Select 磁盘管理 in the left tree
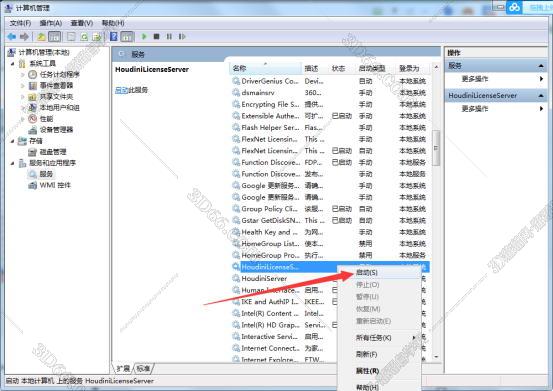The width and height of the screenshot is (553, 391). (53, 152)
